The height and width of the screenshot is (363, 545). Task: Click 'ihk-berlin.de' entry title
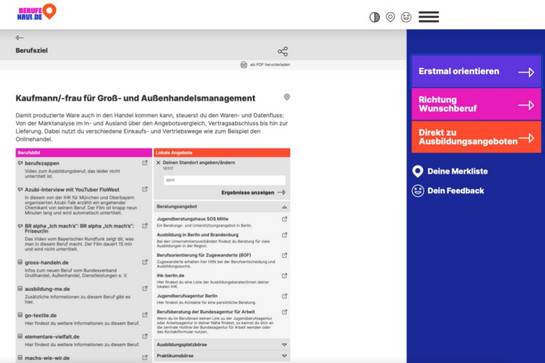[x=170, y=275]
